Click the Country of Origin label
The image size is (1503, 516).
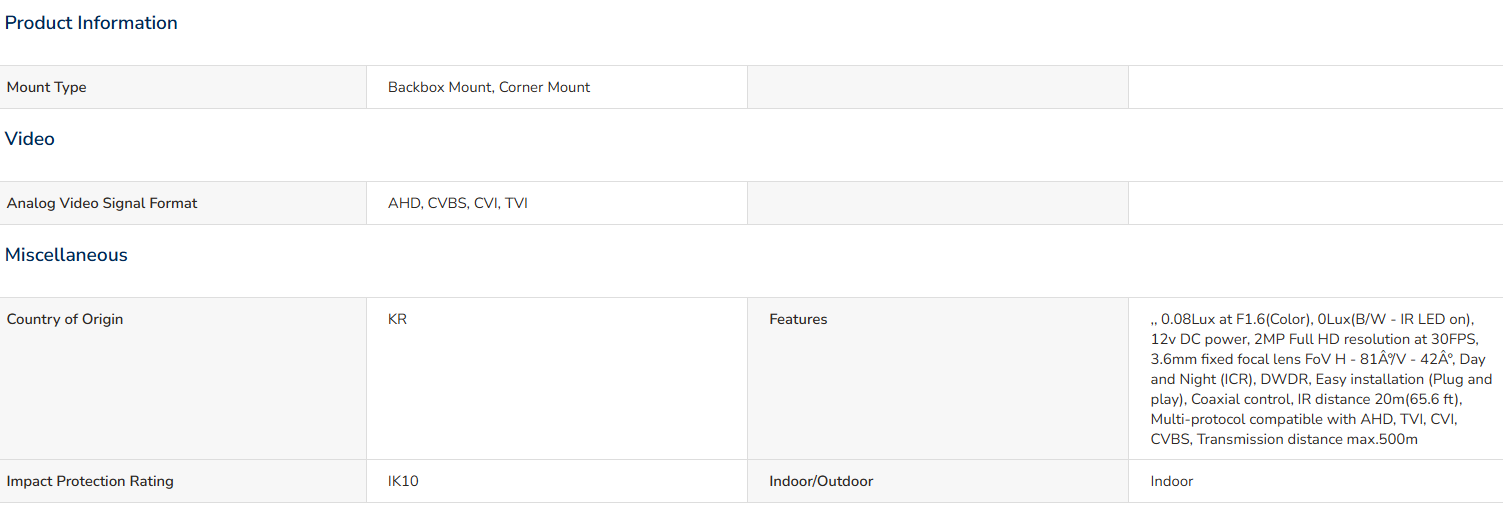(x=65, y=319)
